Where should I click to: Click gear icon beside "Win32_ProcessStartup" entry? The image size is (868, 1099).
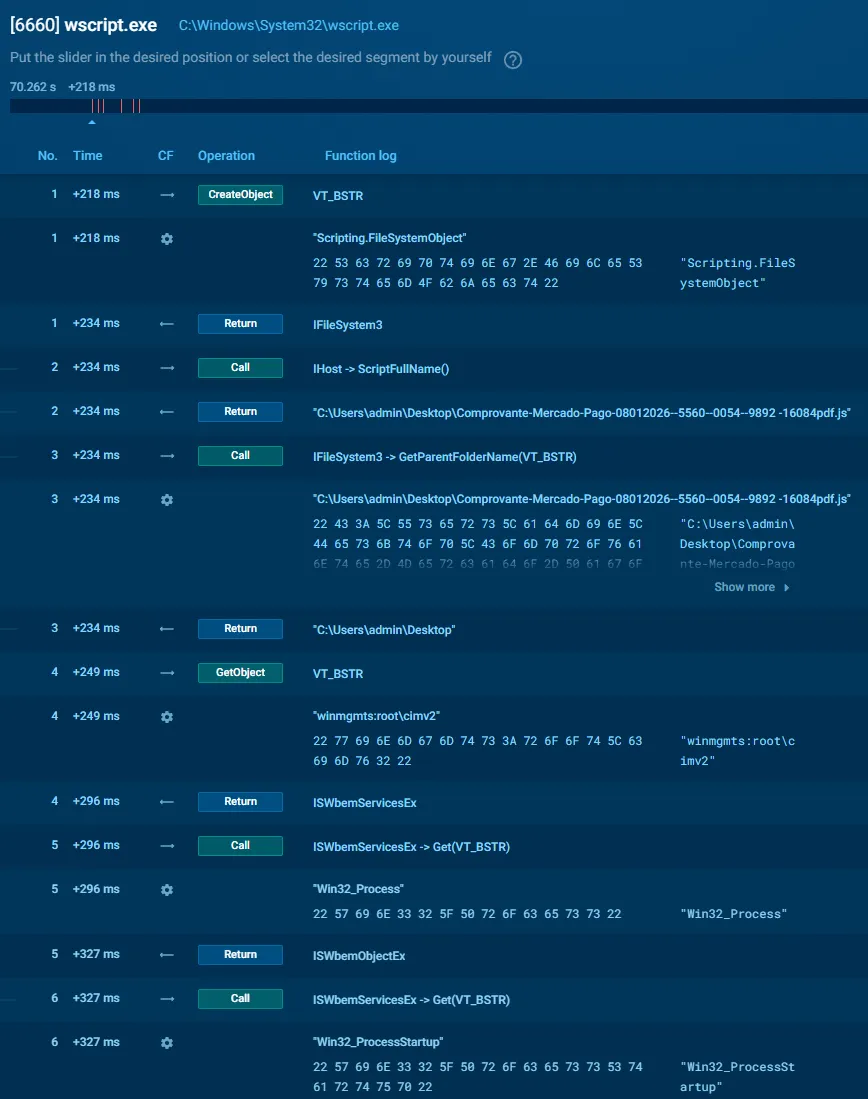pos(167,1043)
